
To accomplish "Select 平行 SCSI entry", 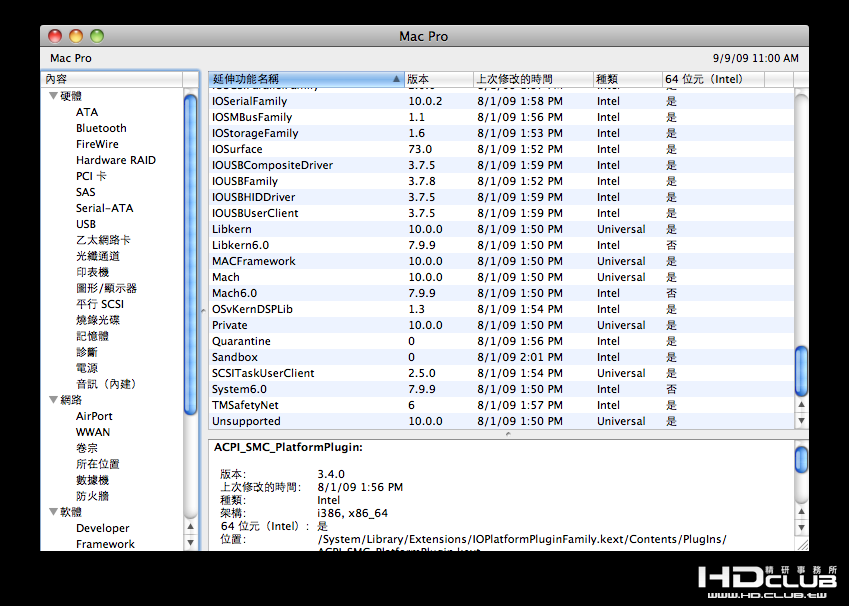I will click(100, 304).
